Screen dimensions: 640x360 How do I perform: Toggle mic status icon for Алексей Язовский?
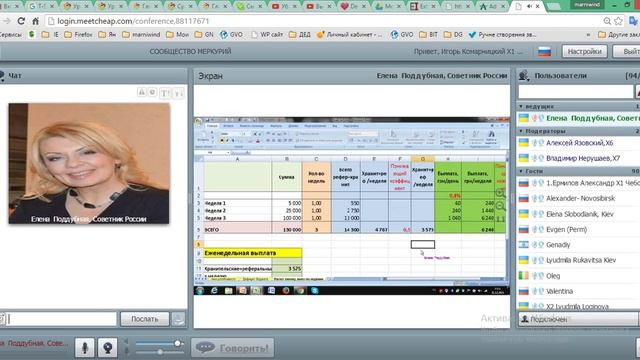tap(534, 143)
